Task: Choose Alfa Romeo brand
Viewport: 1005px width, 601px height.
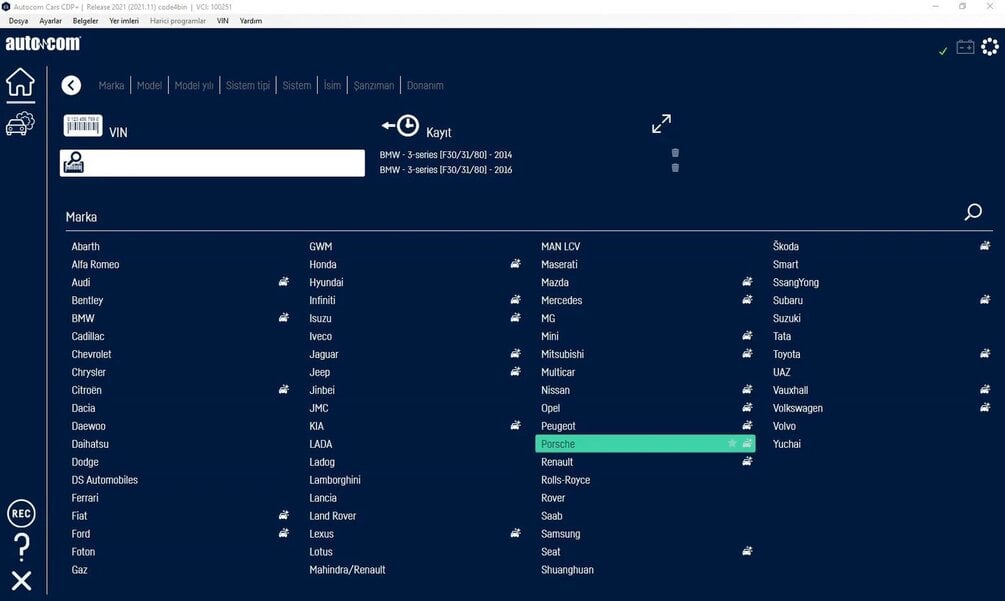Action: (x=96, y=264)
